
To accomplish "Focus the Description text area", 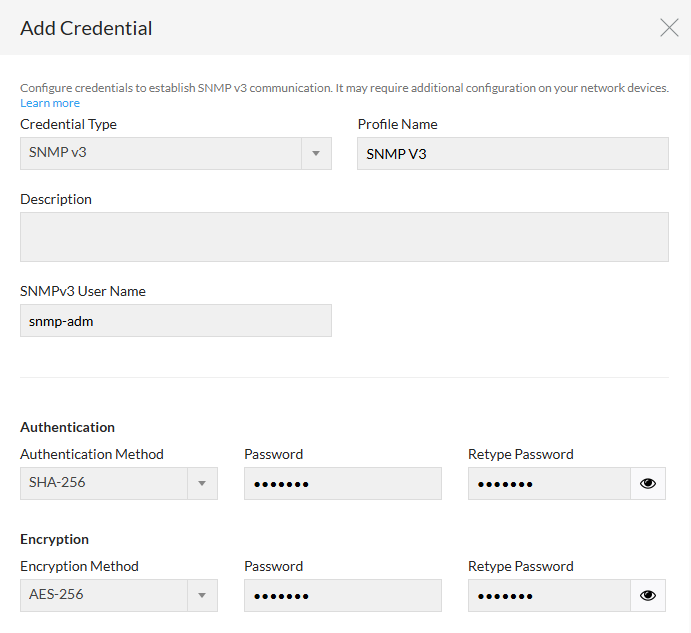I will point(344,237).
